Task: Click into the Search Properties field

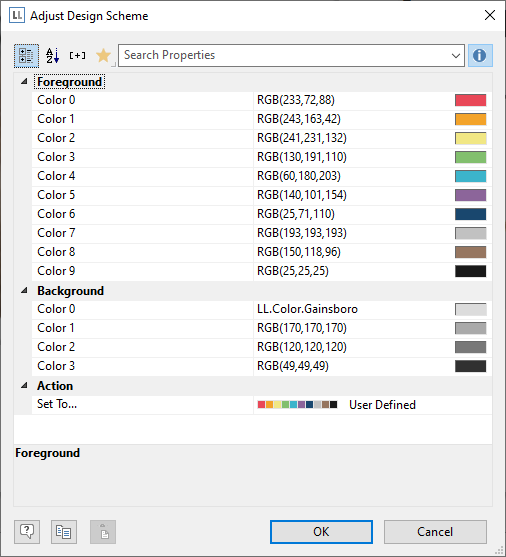Action: click(x=284, y=55)
